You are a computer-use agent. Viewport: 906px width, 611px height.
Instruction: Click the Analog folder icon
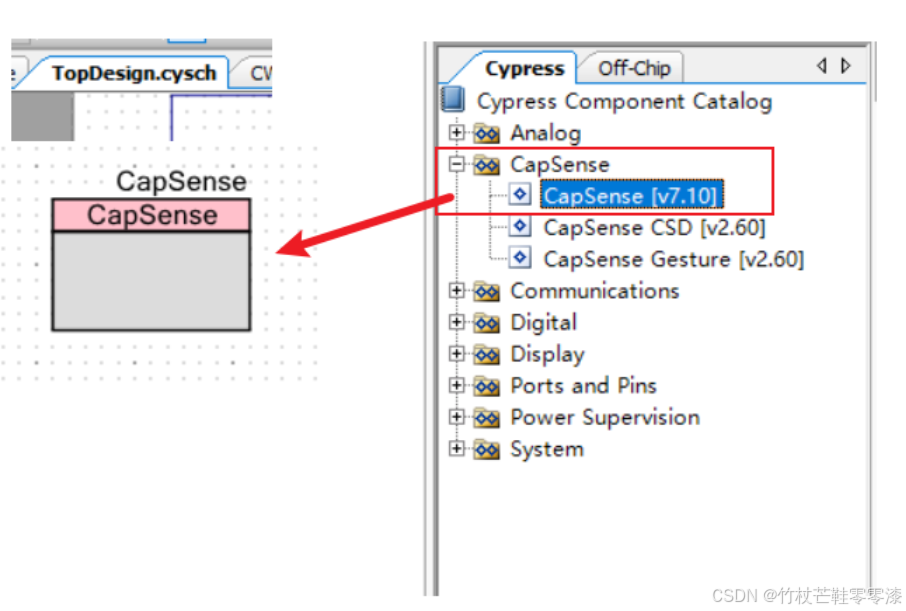pyautogui.click(x=487, y=134)
